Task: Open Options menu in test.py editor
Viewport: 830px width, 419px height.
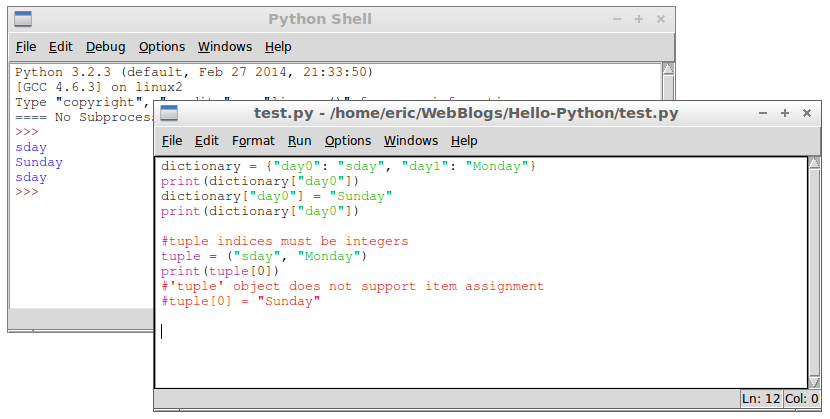Action: (x=348, y=141)
